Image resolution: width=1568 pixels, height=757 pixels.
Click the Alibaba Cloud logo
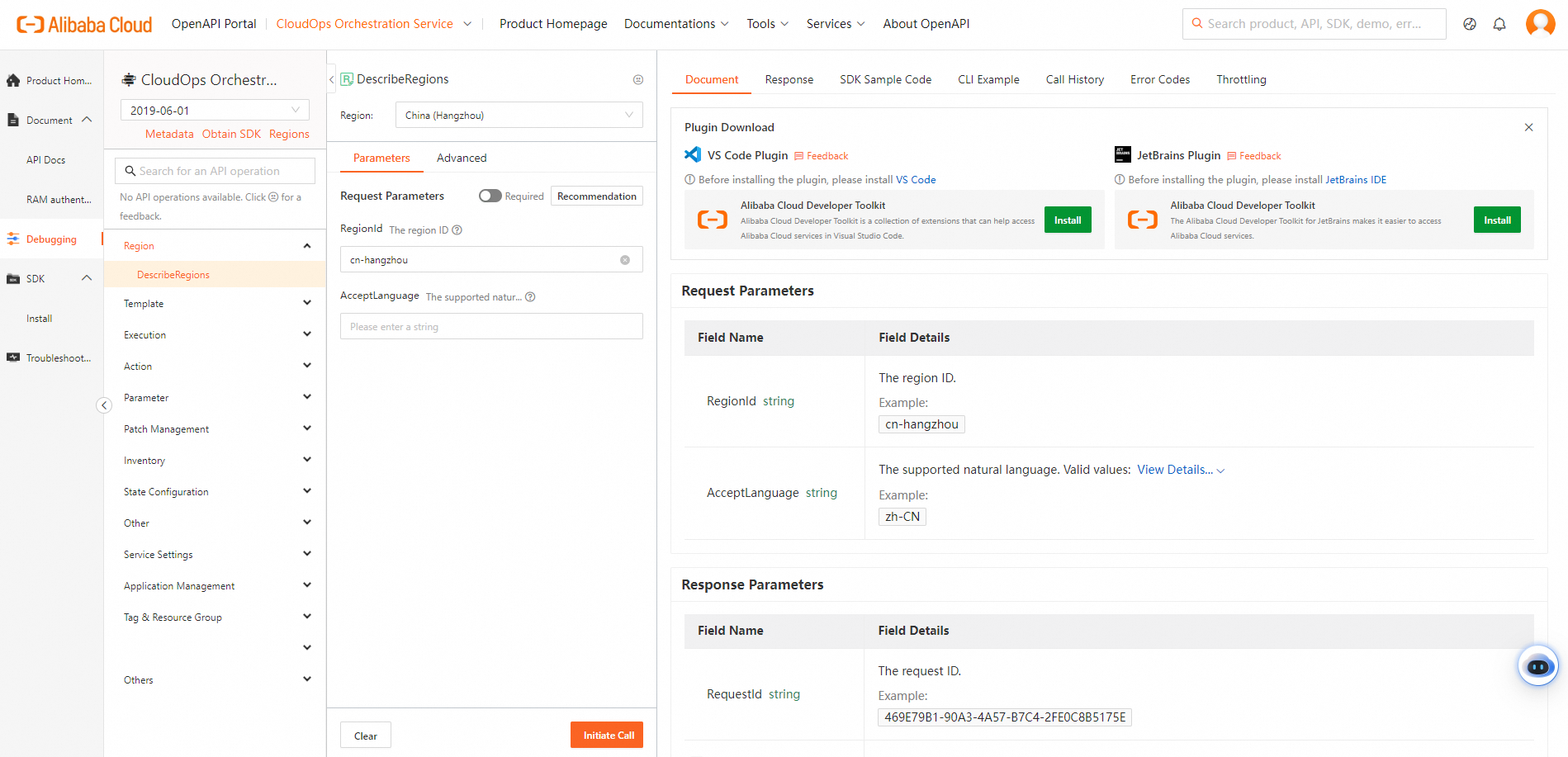[82, 23]
